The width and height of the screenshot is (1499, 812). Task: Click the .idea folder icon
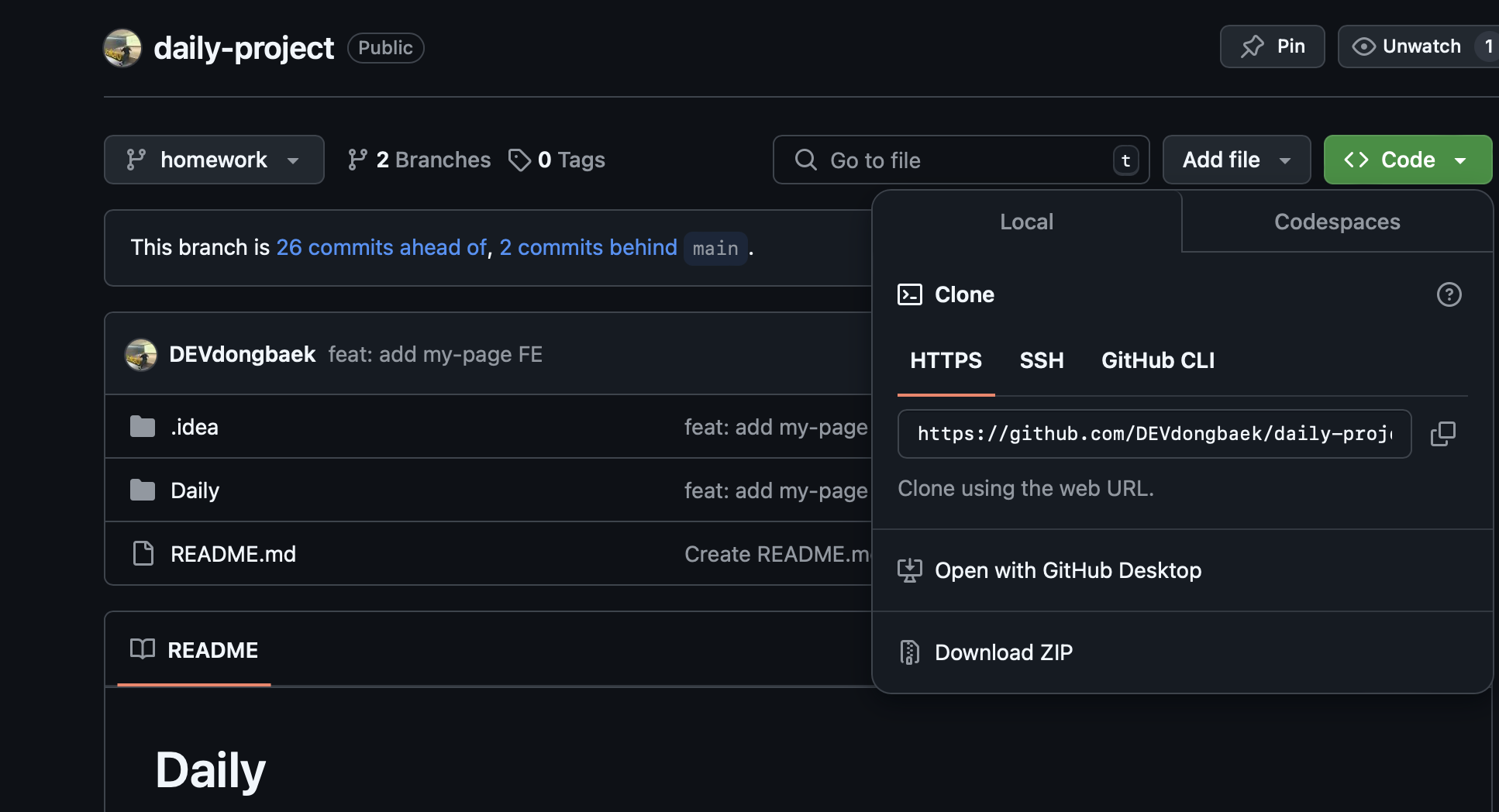click(x=143, y=426)
